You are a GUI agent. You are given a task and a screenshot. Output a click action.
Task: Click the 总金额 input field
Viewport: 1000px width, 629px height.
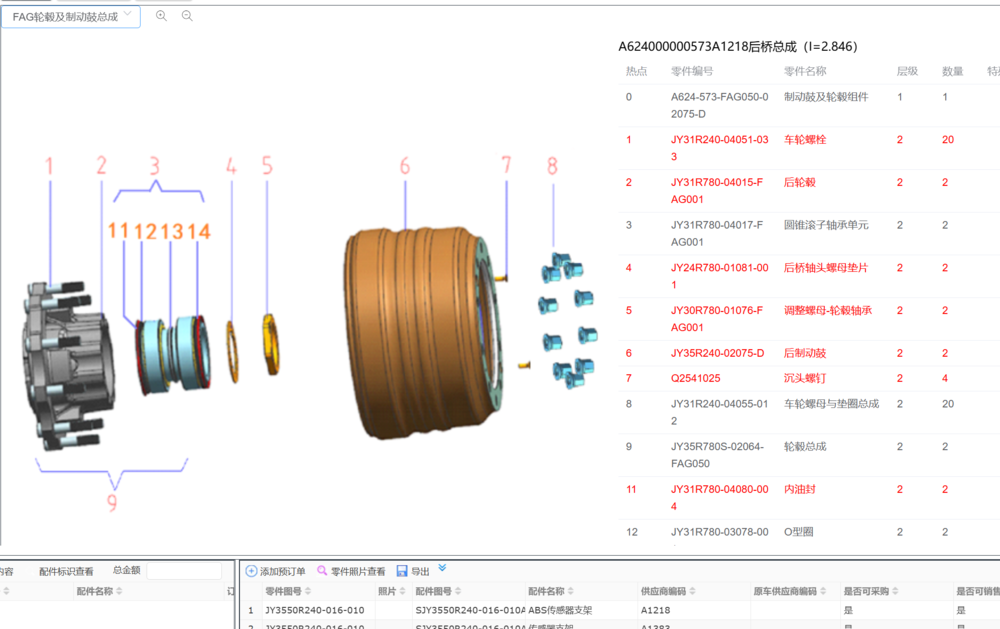click(x=183, y=571)
